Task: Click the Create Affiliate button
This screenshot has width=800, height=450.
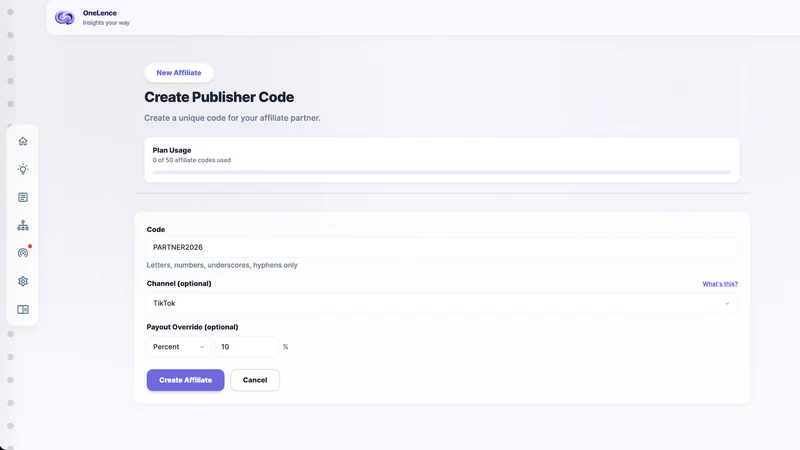Action: [185, 380]
